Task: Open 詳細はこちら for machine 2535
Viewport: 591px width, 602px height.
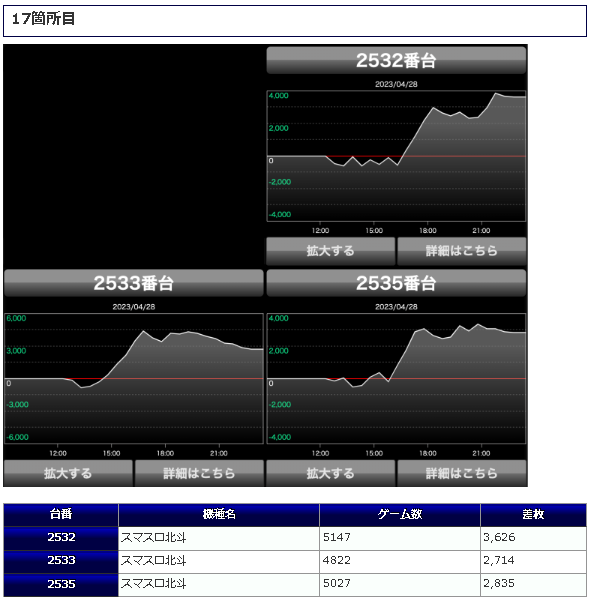Action: tap(462, 473)
